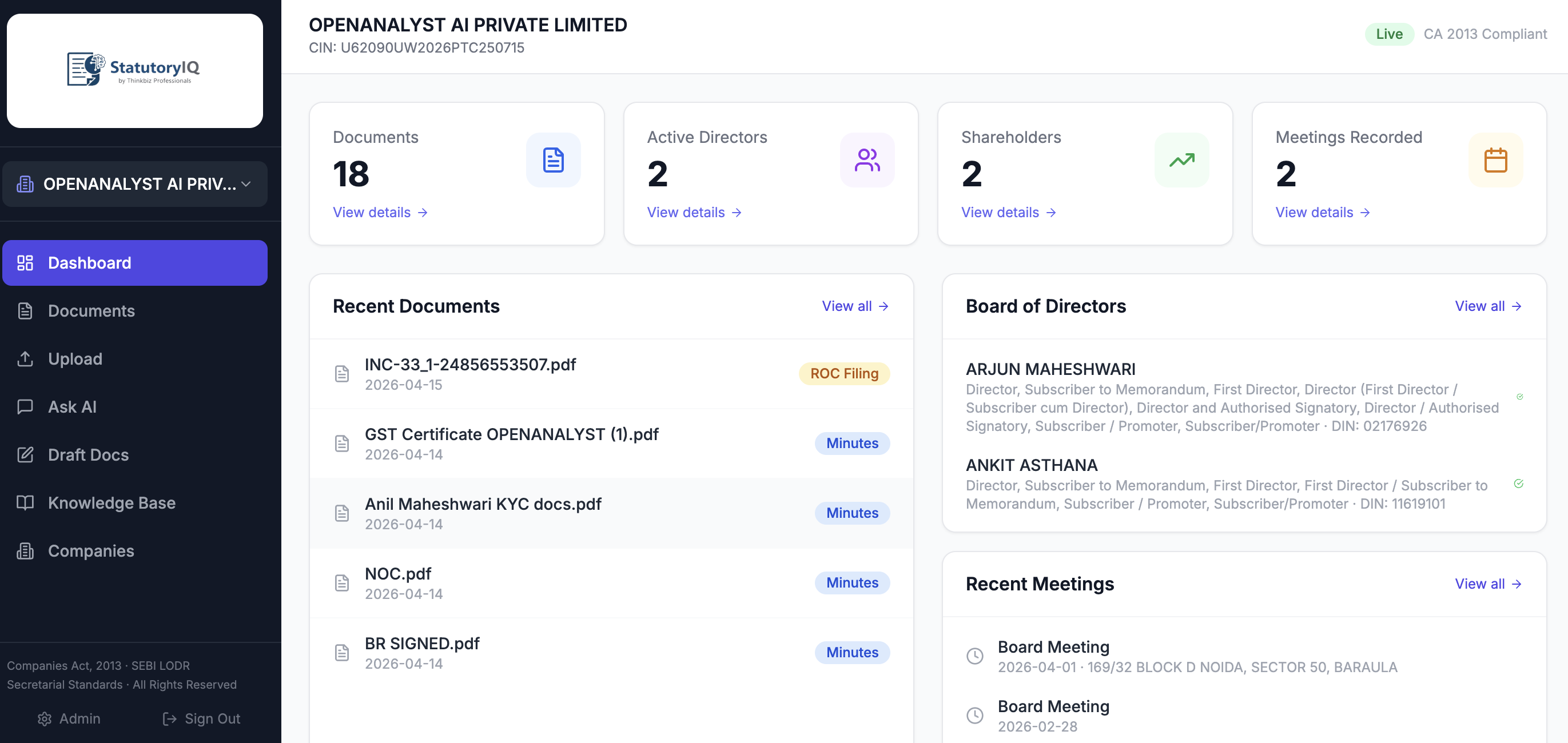Click the ROC Filing tag
The height and width of the screenshot is (743, 1568).
tap(844, 374)
